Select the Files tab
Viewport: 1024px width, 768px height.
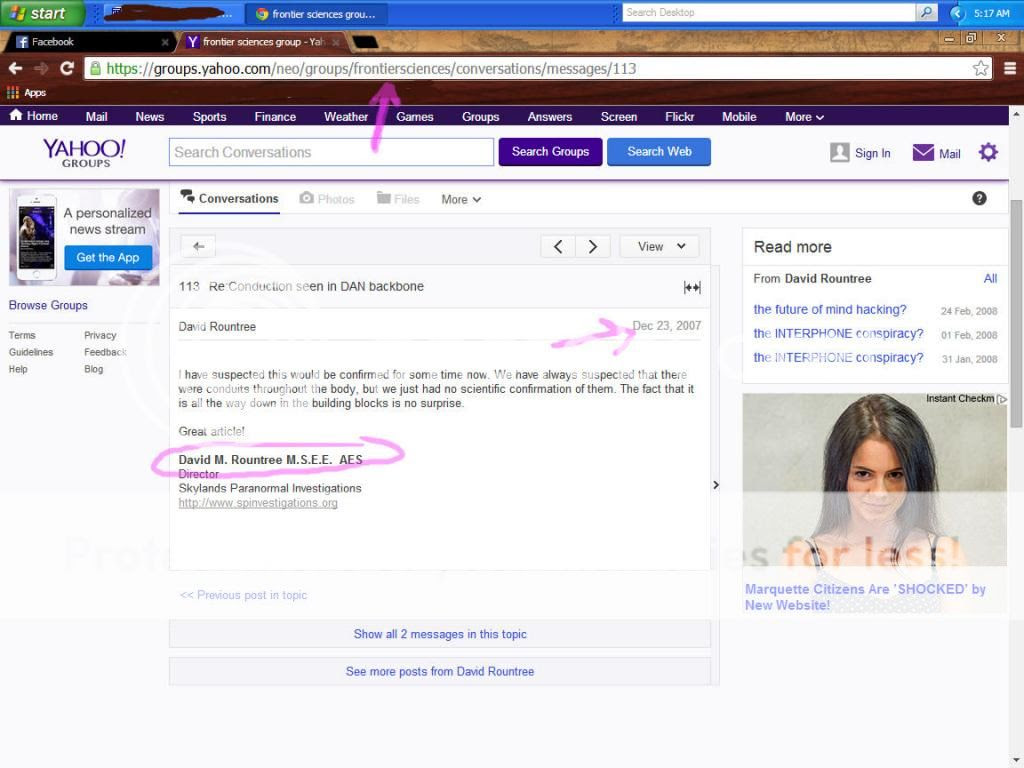tap(398, 199)
